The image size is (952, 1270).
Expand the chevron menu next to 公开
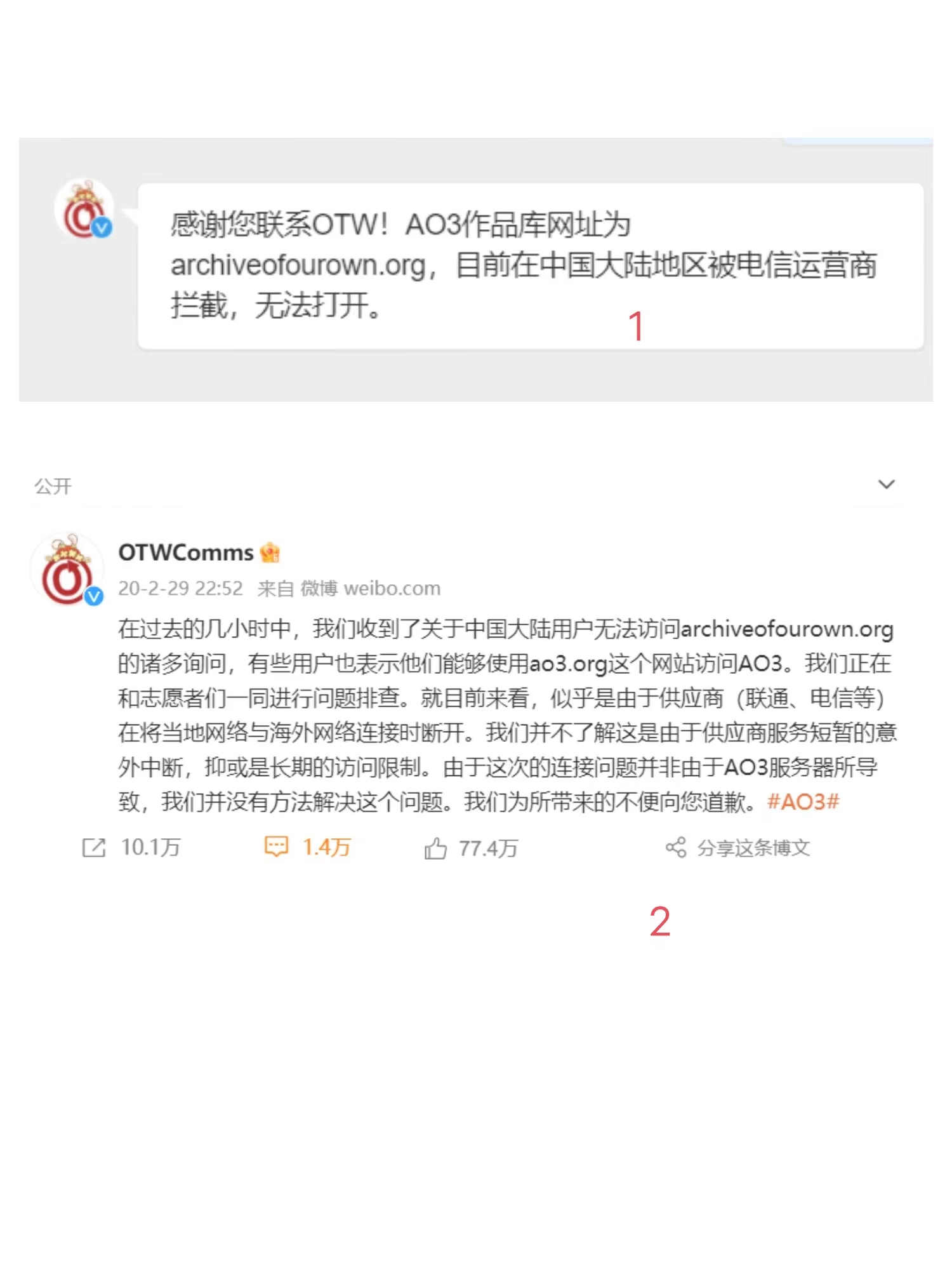pos(886,485)
